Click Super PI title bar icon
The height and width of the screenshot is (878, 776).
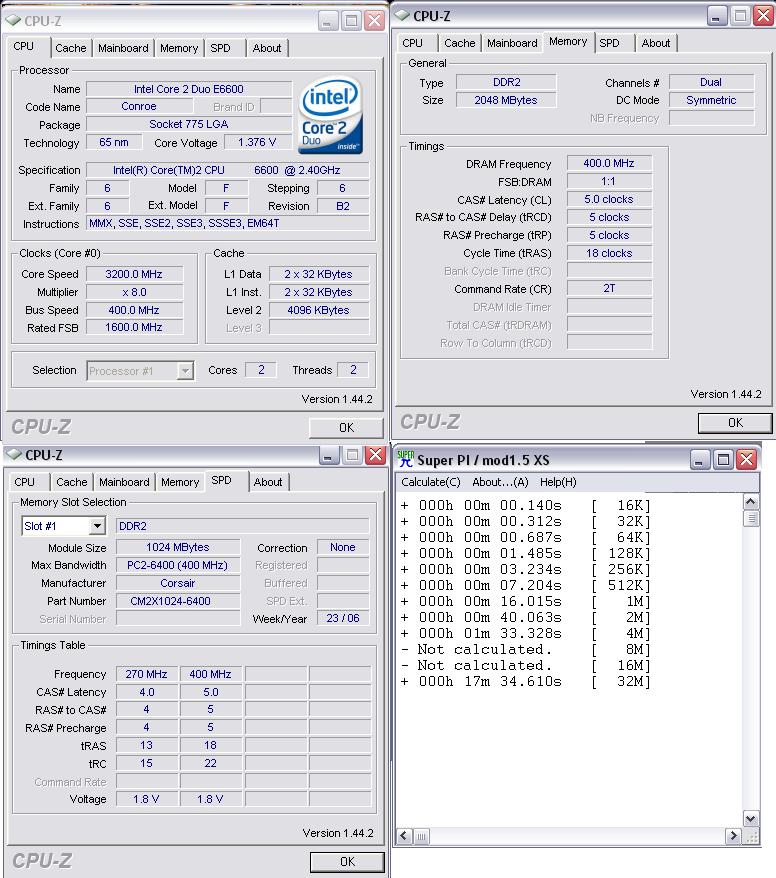pos(406,460)
